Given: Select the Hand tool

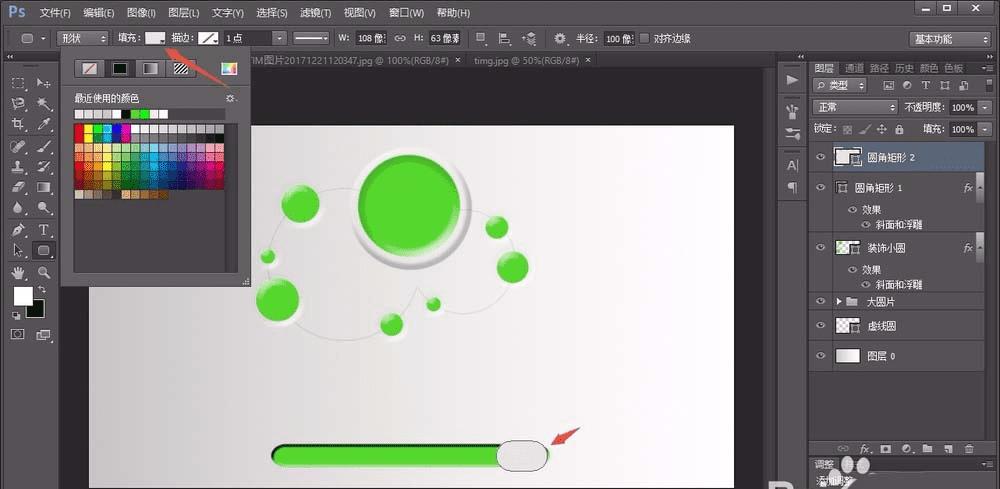Looking at the screenshot, I should [x=18, y=273].
